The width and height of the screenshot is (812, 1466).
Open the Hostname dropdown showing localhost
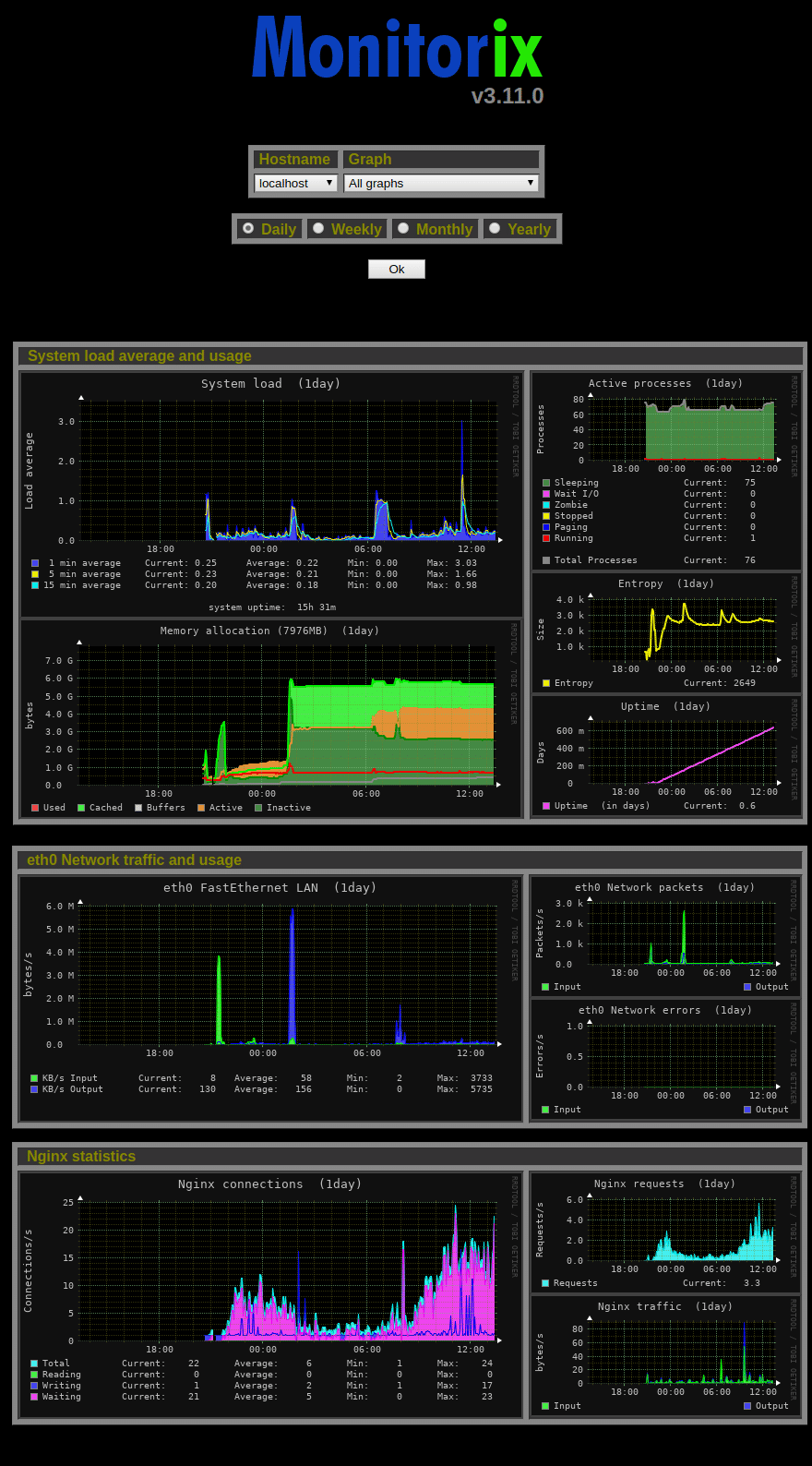[296, 184]
